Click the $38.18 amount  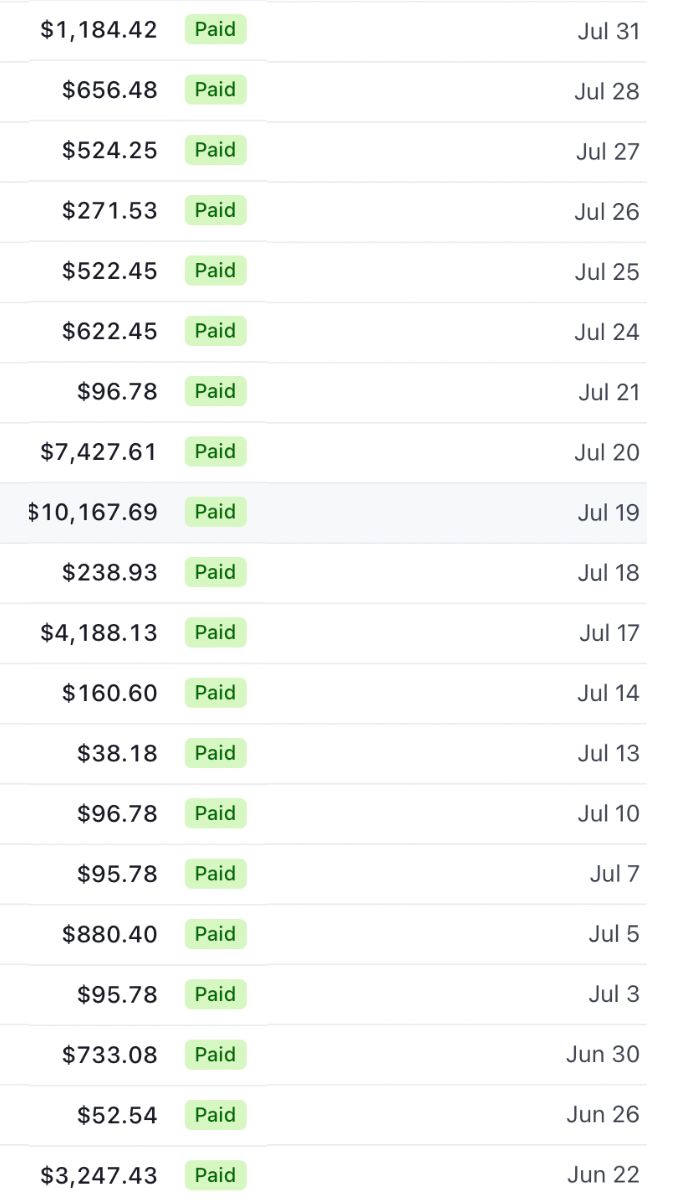[x=117, y=753]
